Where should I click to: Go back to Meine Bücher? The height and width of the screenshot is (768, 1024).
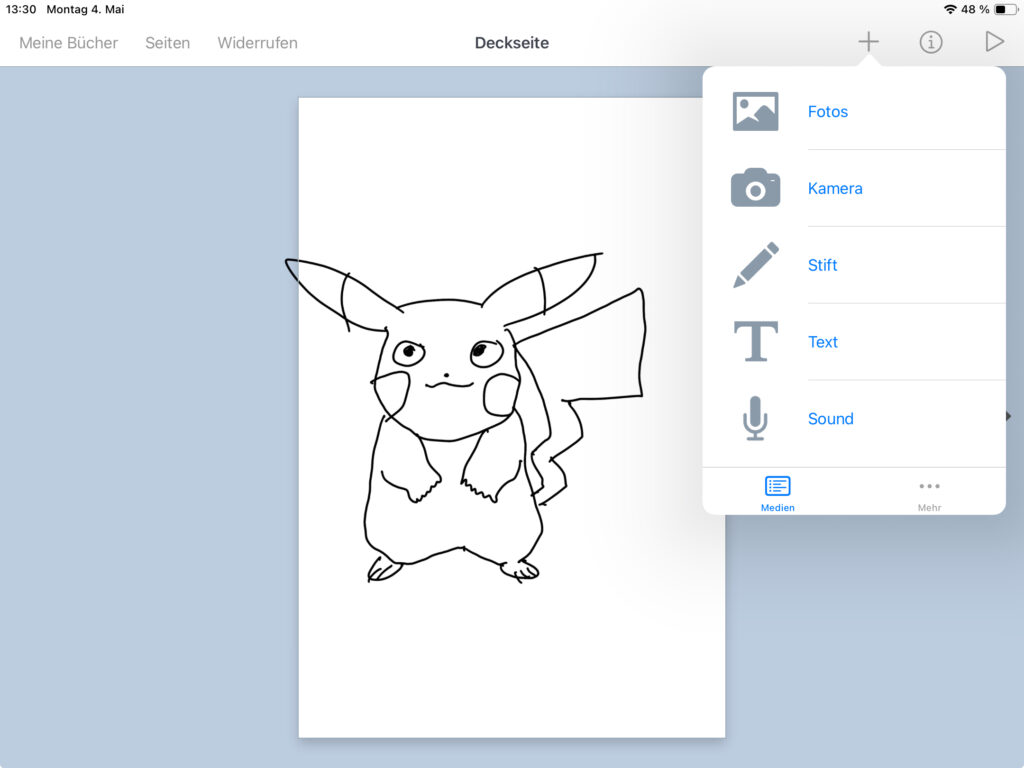click(x=69, y=43)
